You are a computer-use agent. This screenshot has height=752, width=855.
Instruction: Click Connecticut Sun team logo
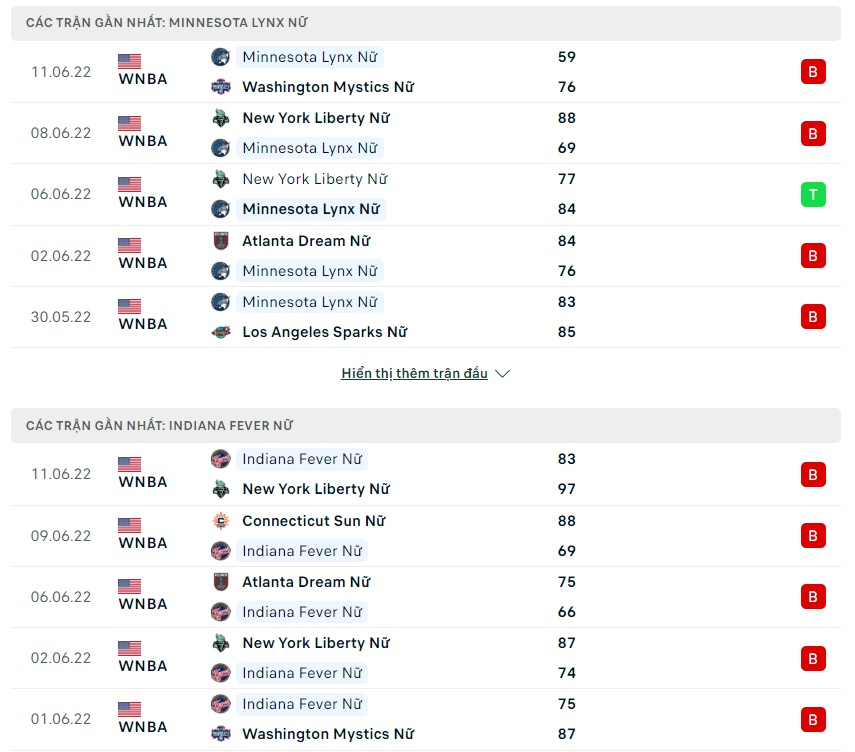pos(221,521)
